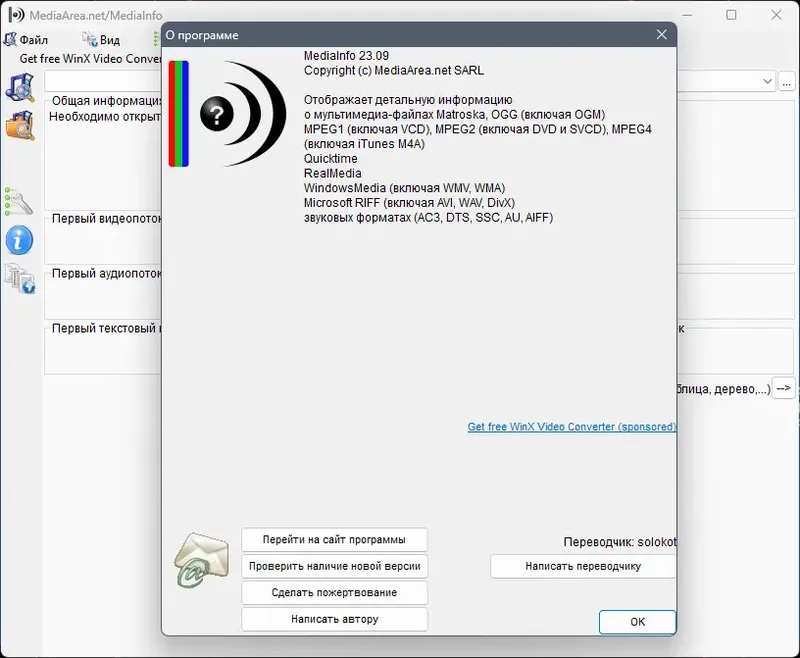This screenshot has width=800, height=658.
Task: Click Перейти на сайт программы button
Action: coord(334,540)
